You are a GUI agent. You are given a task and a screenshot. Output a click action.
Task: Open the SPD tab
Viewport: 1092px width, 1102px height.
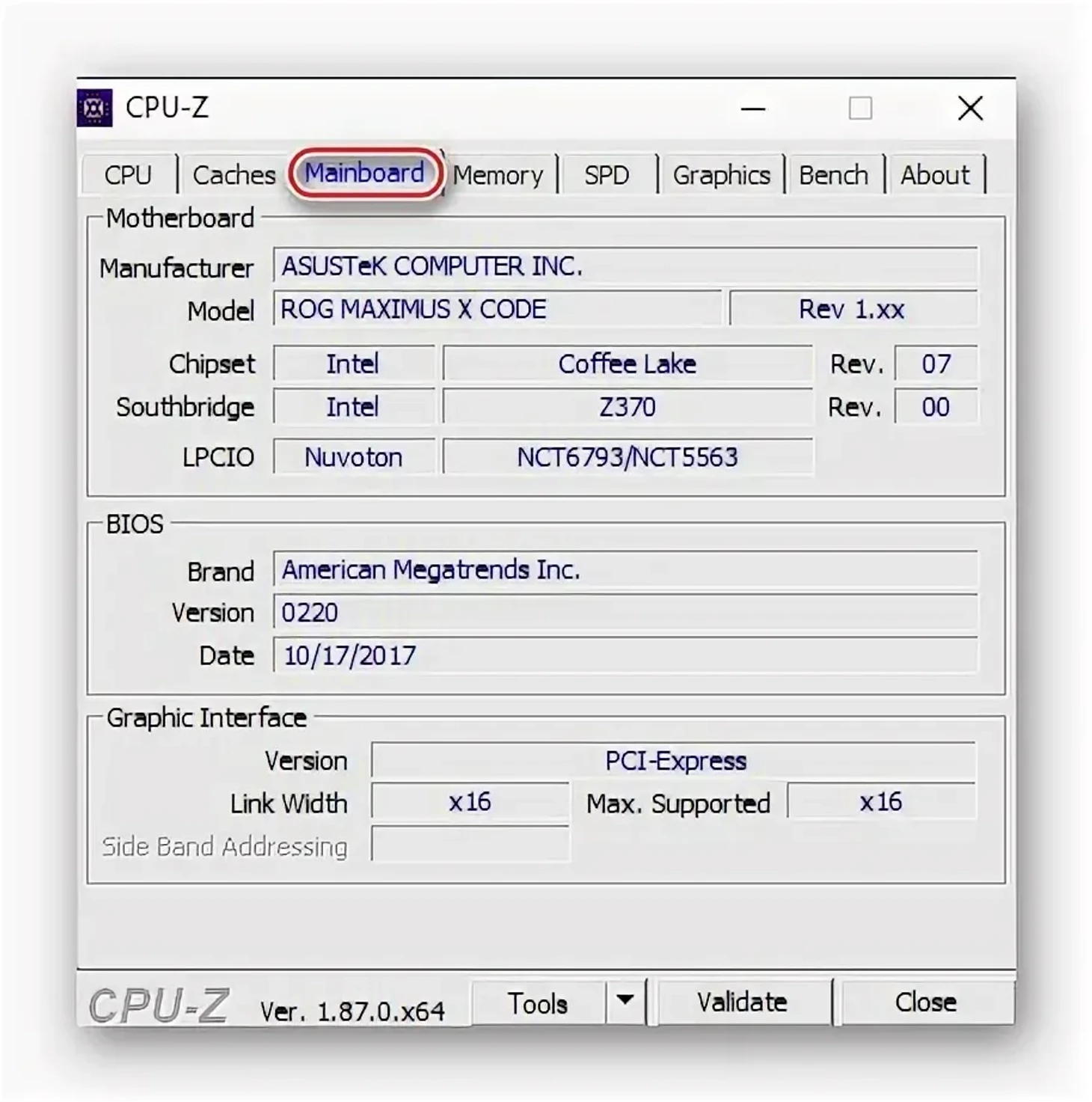coord(607,175)
